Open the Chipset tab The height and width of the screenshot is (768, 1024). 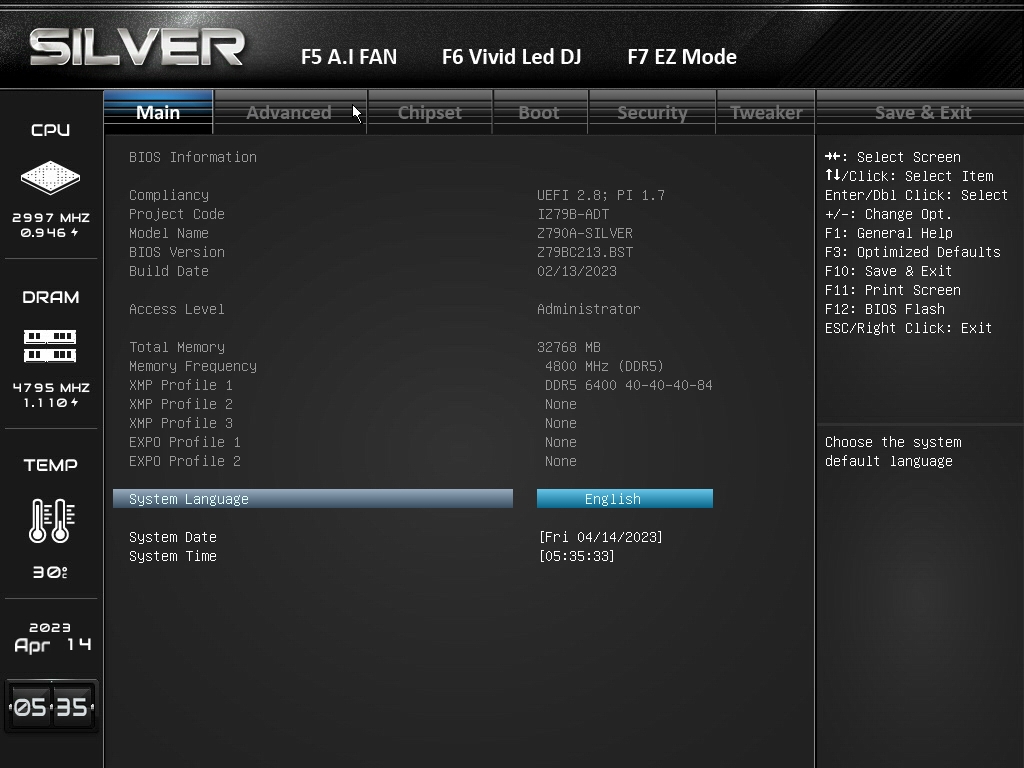(x=430, y=112)
